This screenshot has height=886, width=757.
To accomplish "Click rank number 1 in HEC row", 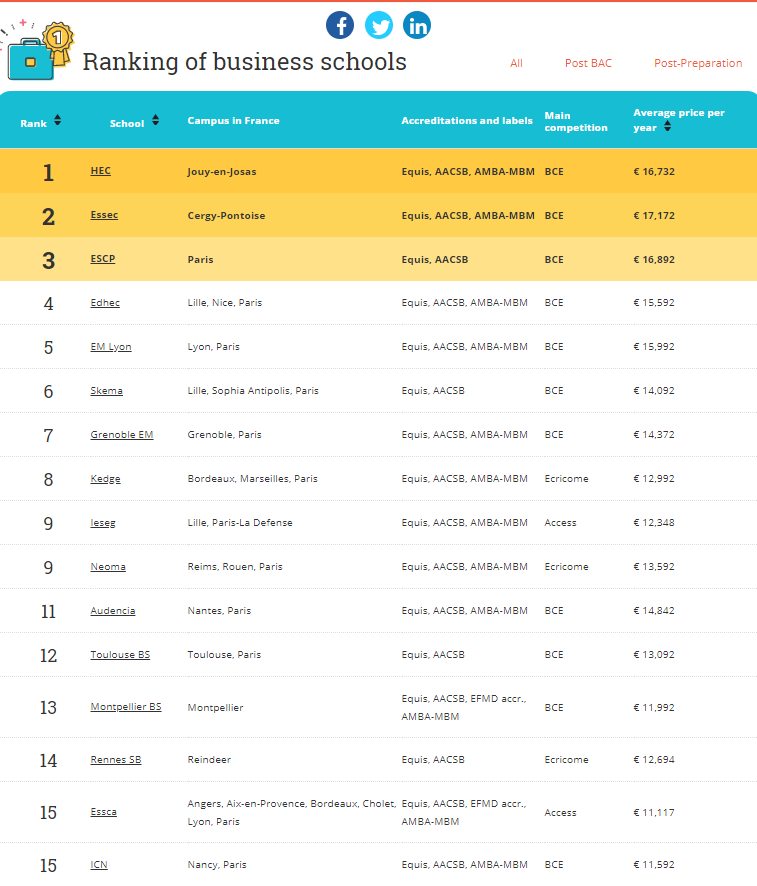I will (x=49, y=172).
